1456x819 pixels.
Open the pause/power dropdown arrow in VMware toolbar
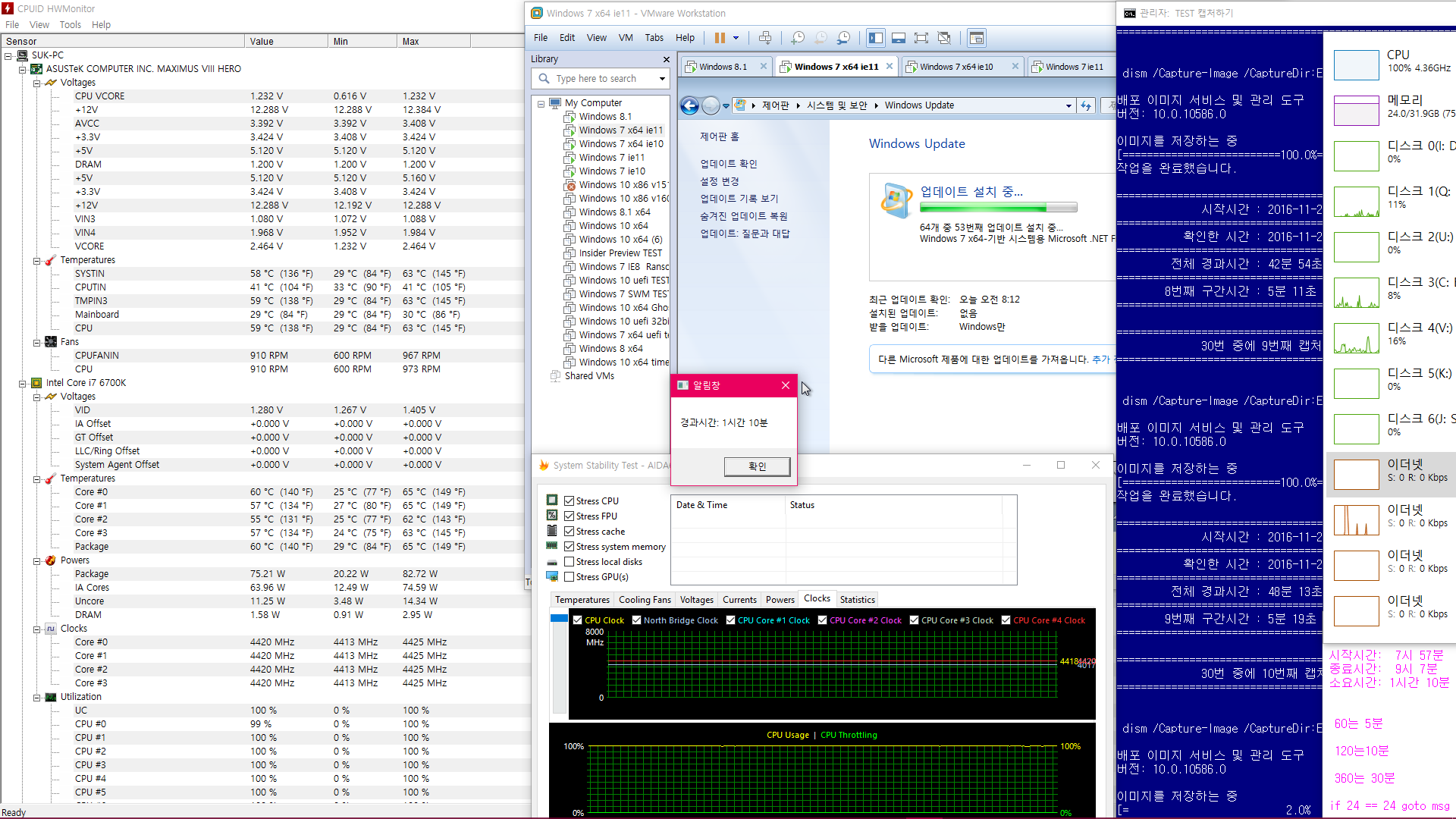coord(736,38)
